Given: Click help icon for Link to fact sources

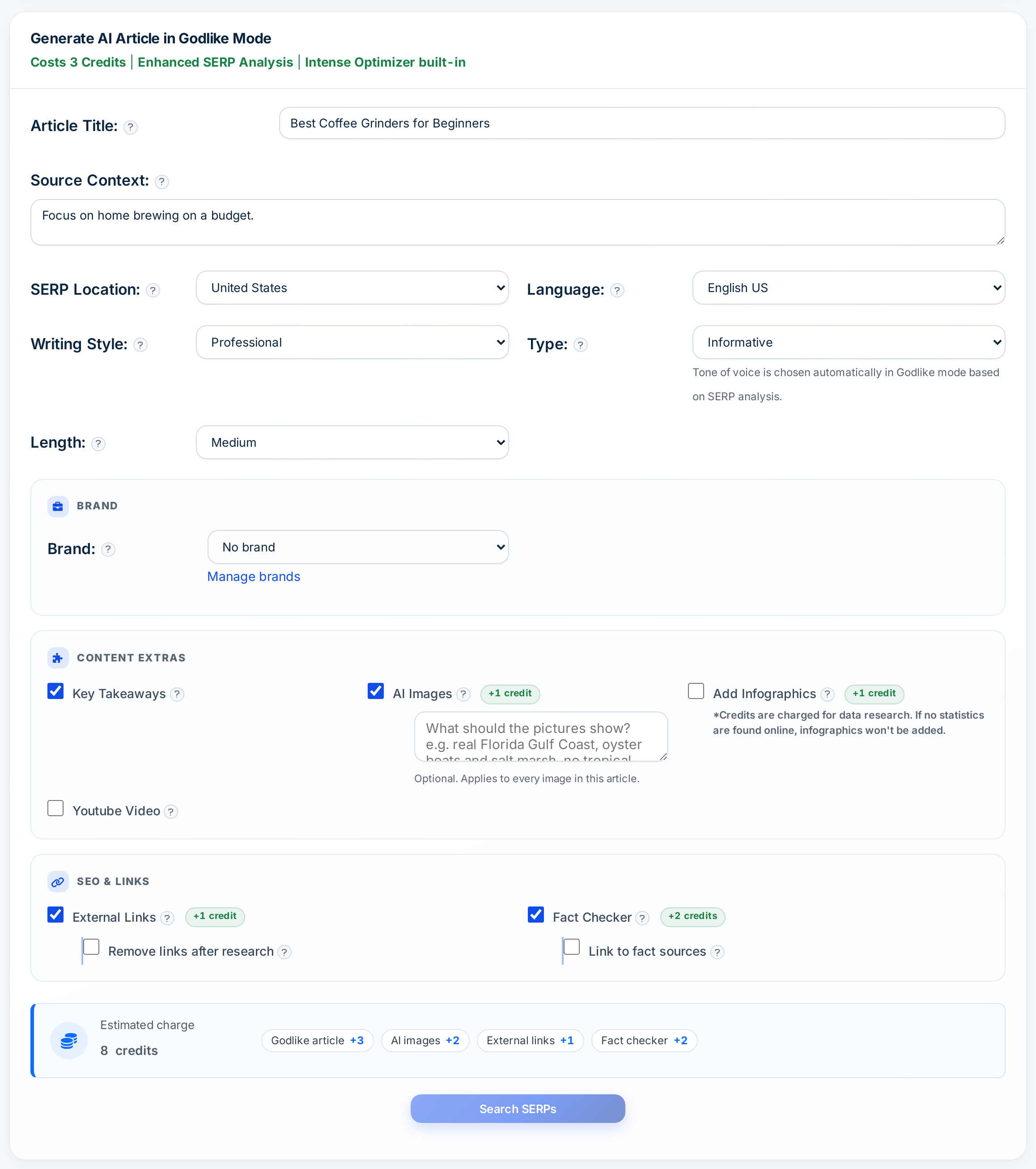Looking at the screenshot, I should 718,952.
